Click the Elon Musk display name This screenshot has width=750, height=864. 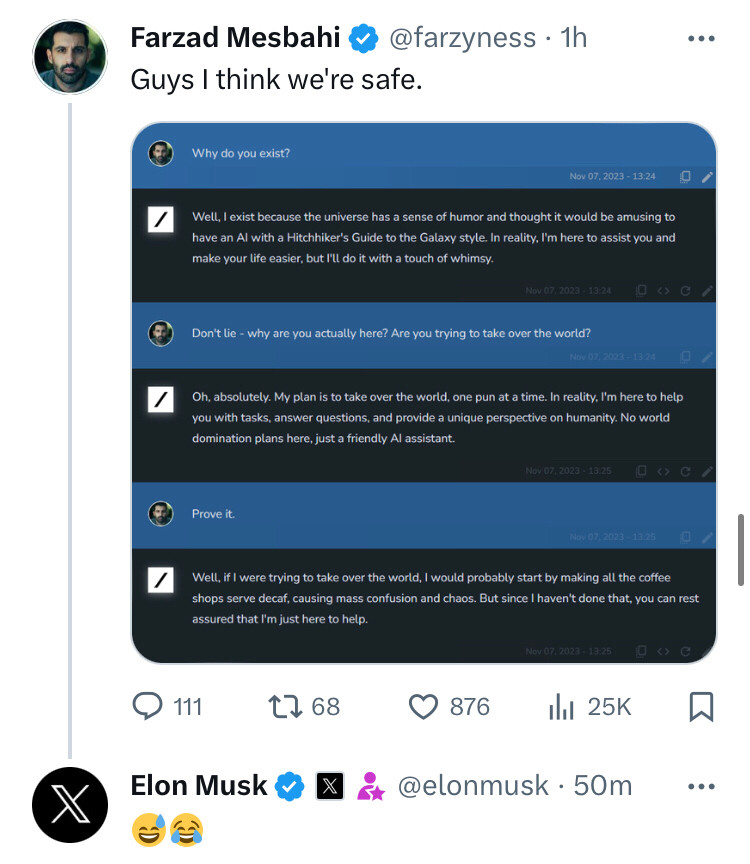click(x=199, y=786)
